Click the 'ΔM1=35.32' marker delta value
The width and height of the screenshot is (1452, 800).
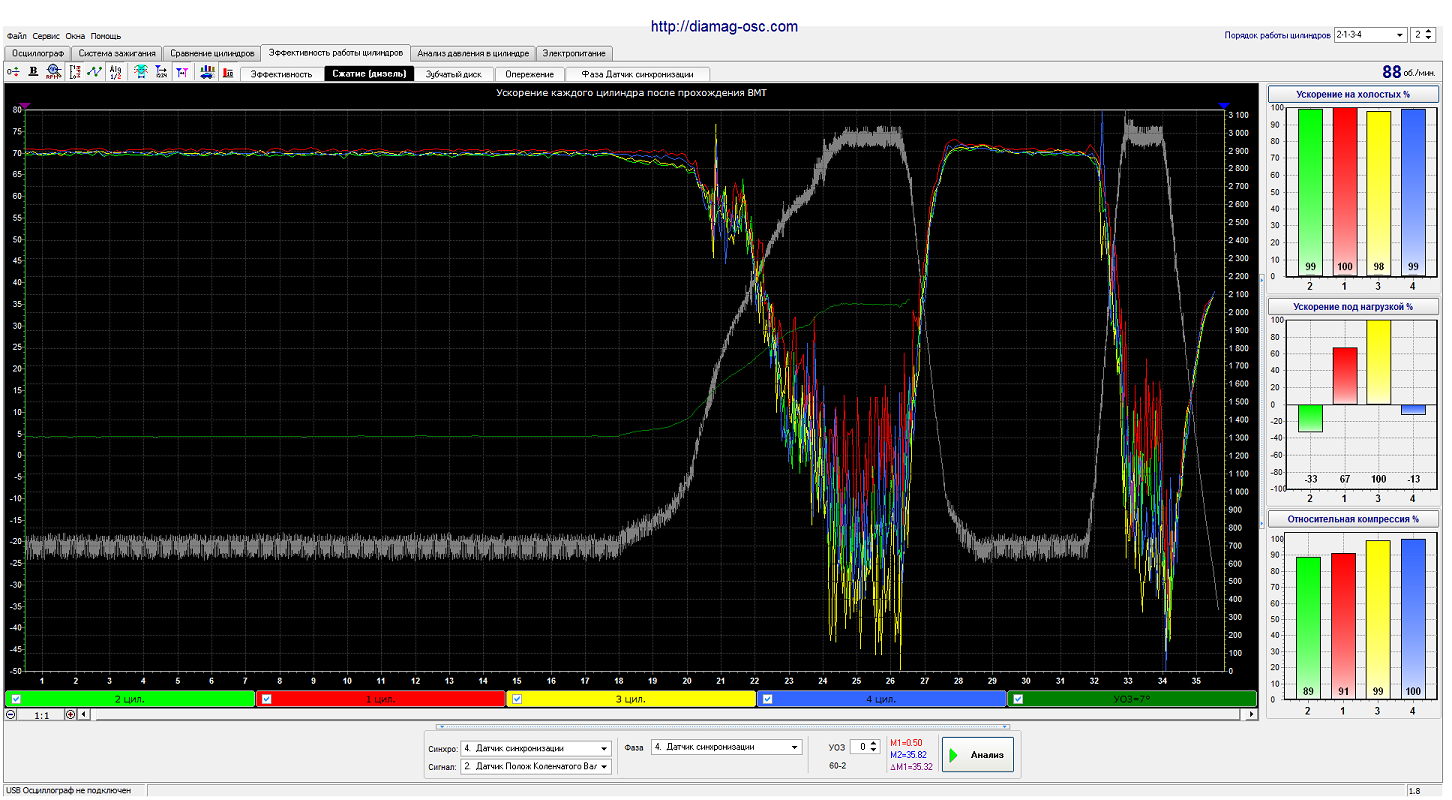[911, 767]
